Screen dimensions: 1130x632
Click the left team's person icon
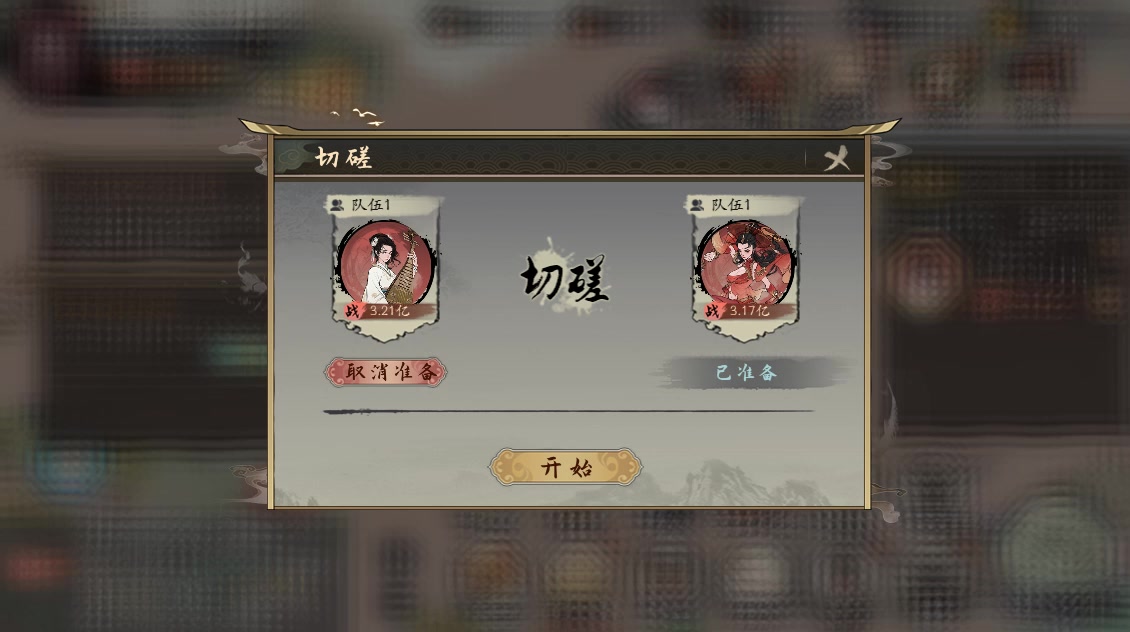[x=337, y=205]
